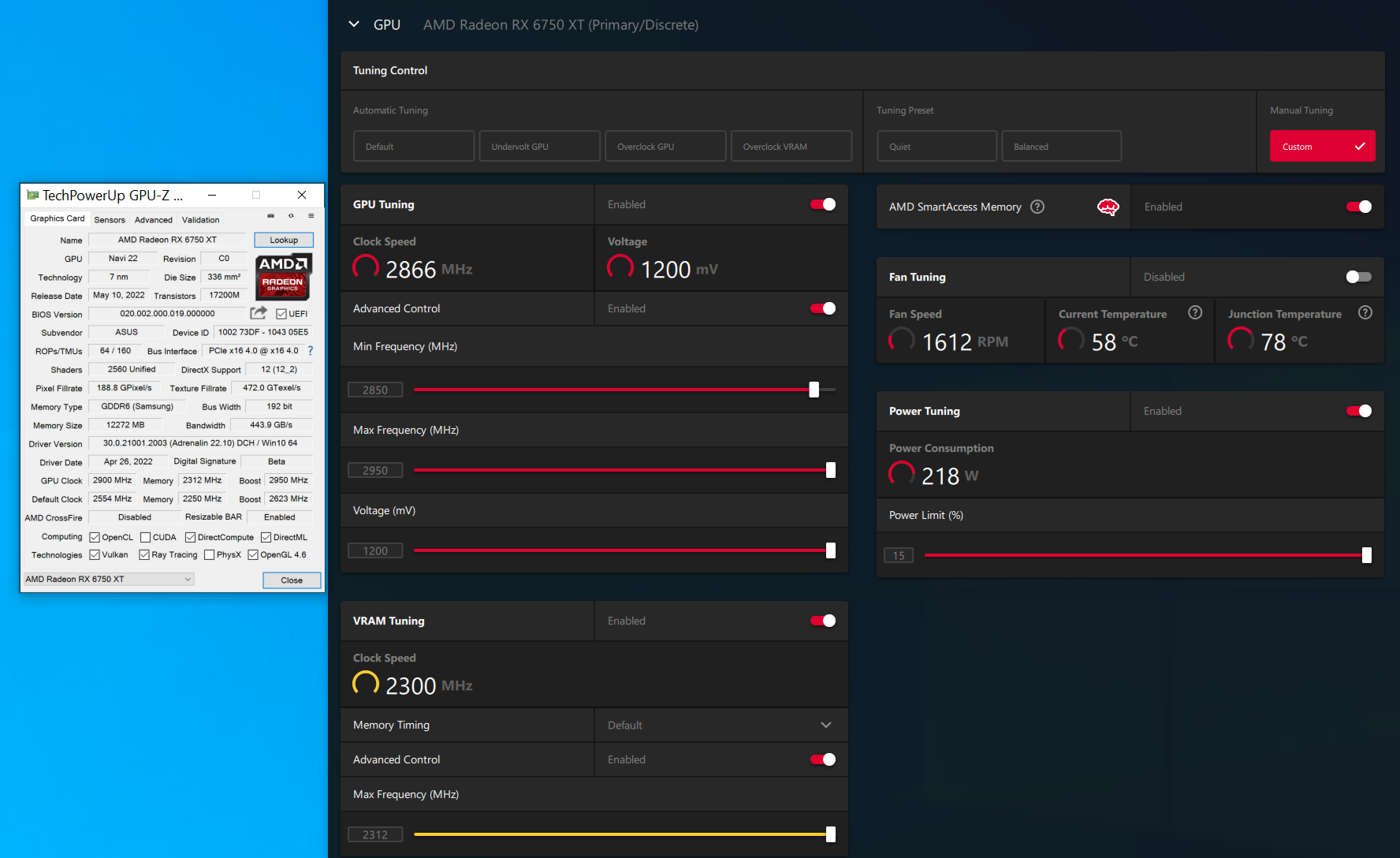Click the Power Limit slider handle
Viewport: 1400px width, 858px height.
pos(1367,555)
